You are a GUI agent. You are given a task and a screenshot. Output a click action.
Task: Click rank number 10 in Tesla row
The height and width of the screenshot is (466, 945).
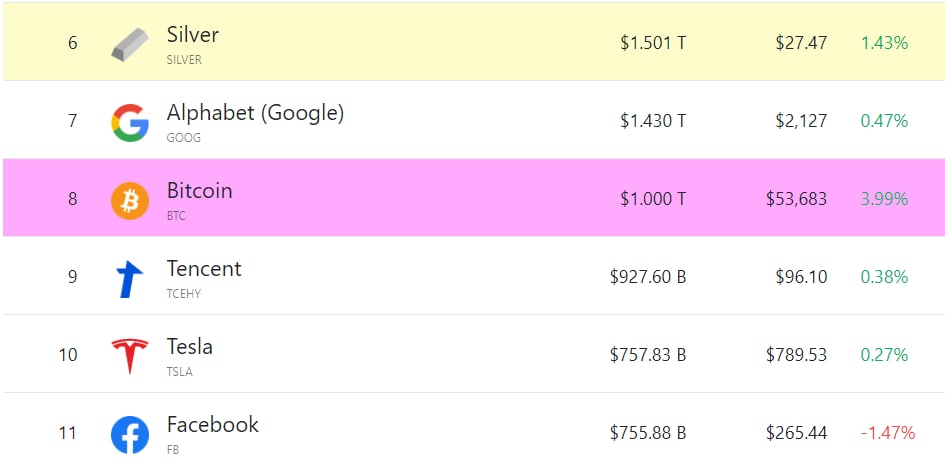(68, 354)
